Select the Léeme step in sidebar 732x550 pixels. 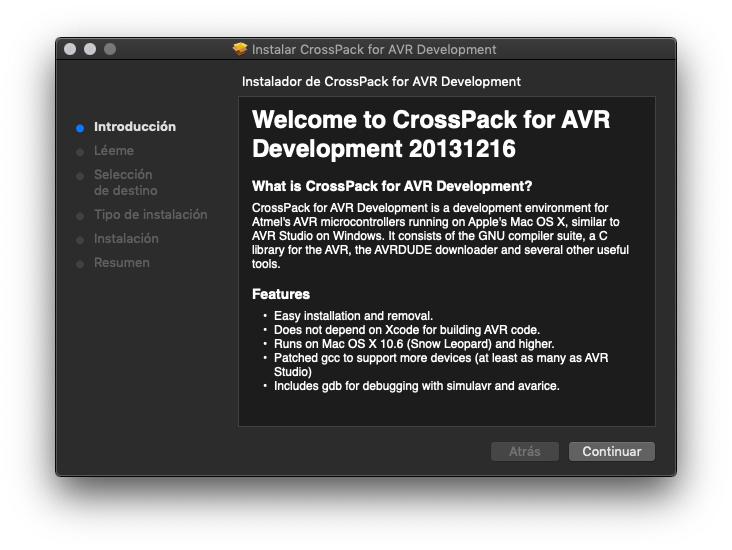coord(114,150)
